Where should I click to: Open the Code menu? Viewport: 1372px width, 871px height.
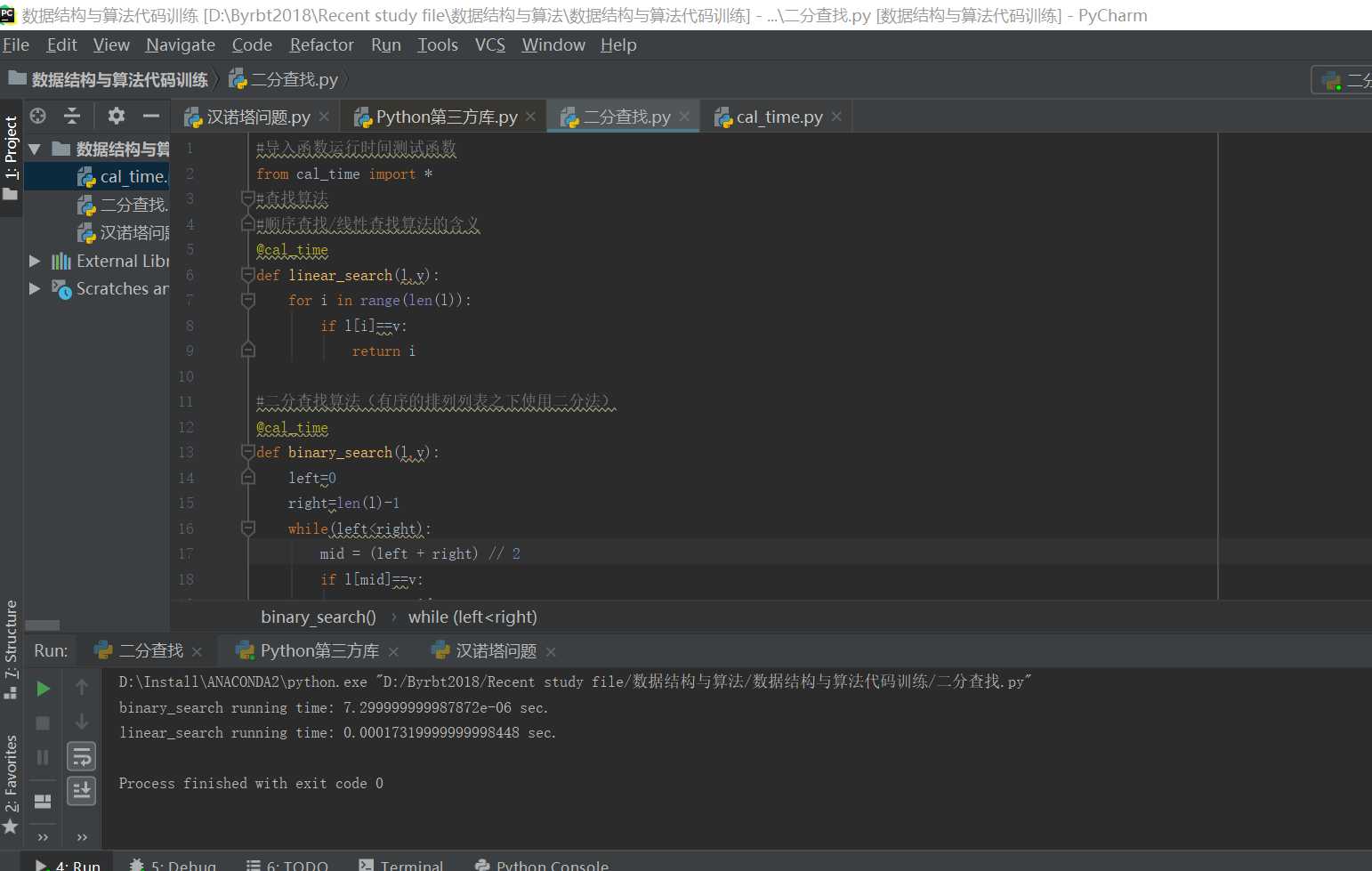click(252, 44)
